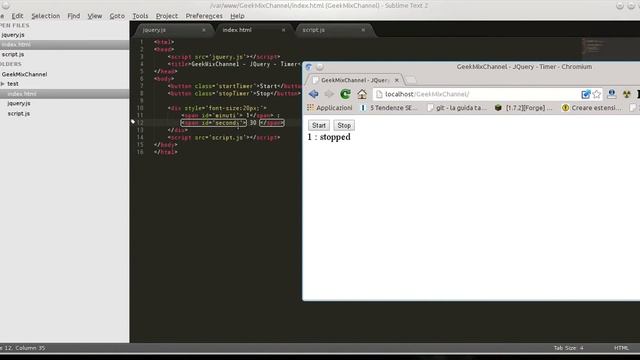Go back with Chromium's back arrow

coord(313,94)
